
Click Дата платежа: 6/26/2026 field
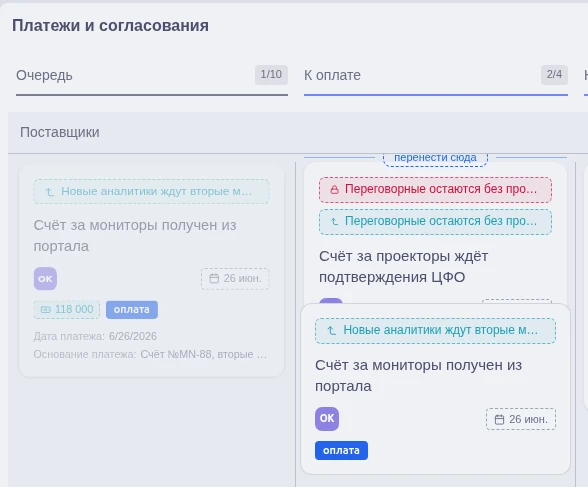(95, 336)
